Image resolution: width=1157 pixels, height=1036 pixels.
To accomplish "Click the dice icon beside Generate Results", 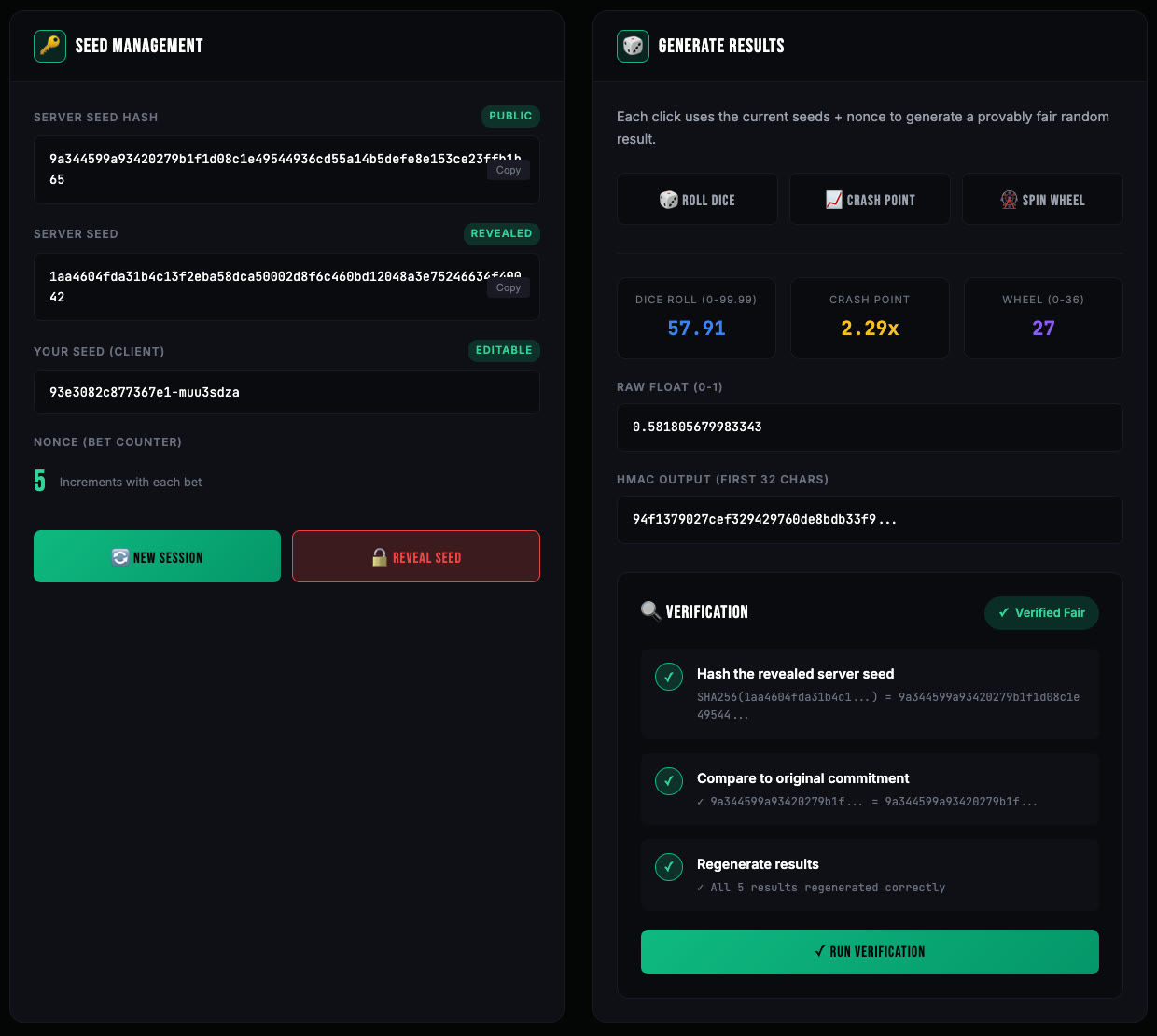I will 633,46.
